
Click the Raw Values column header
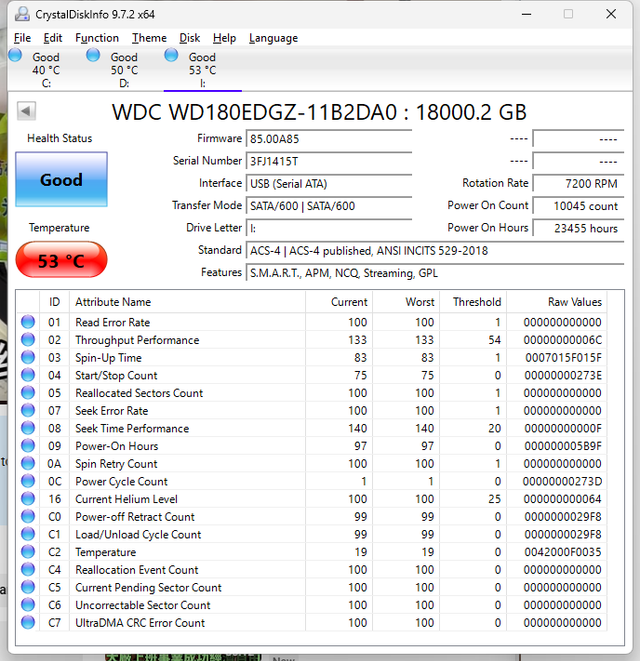pos(557,302)
